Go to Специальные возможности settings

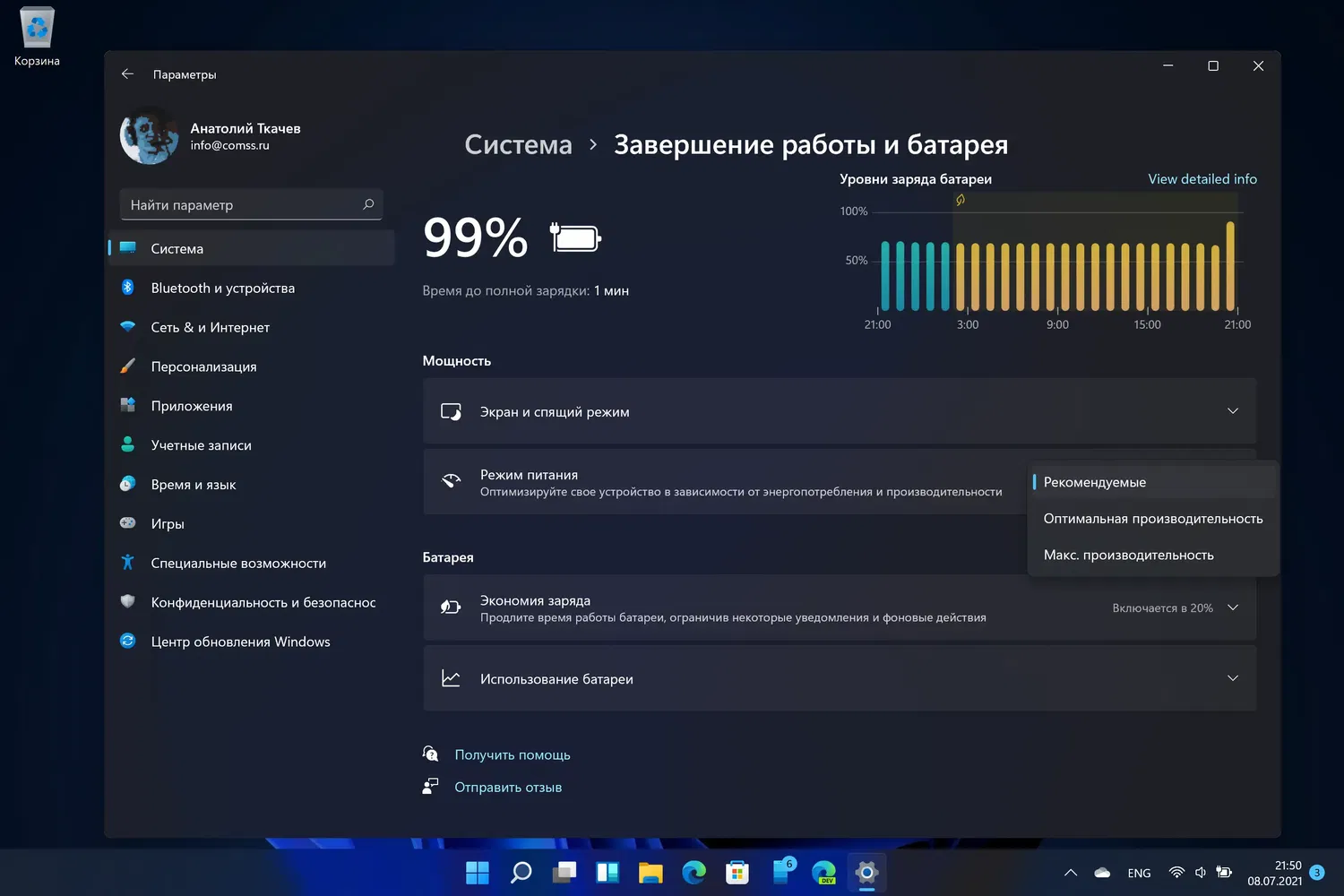tap(252, 564)
